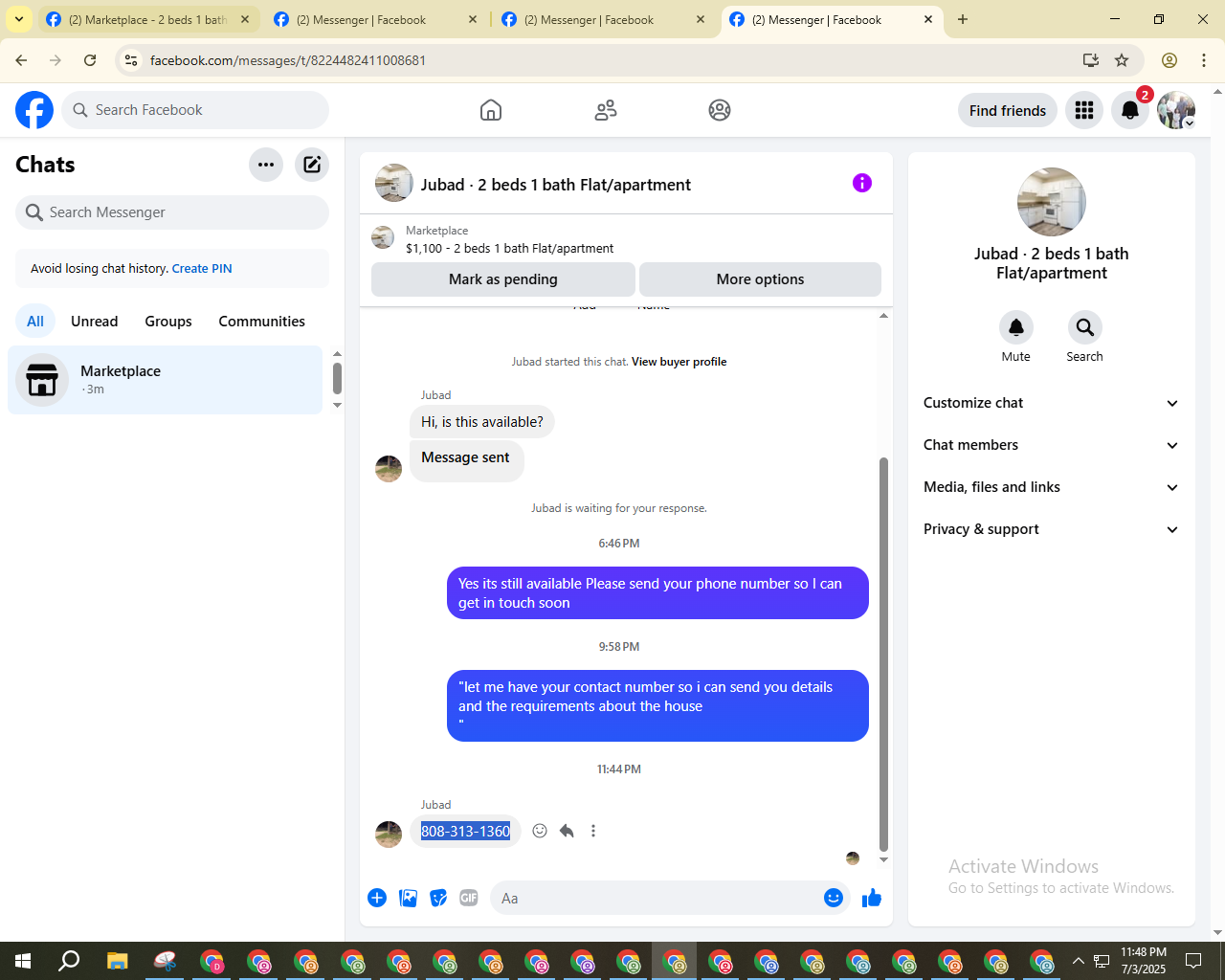Start a new message with compose icon
This screenshot has width=1225, height=980.
click(x=312, y=165)
